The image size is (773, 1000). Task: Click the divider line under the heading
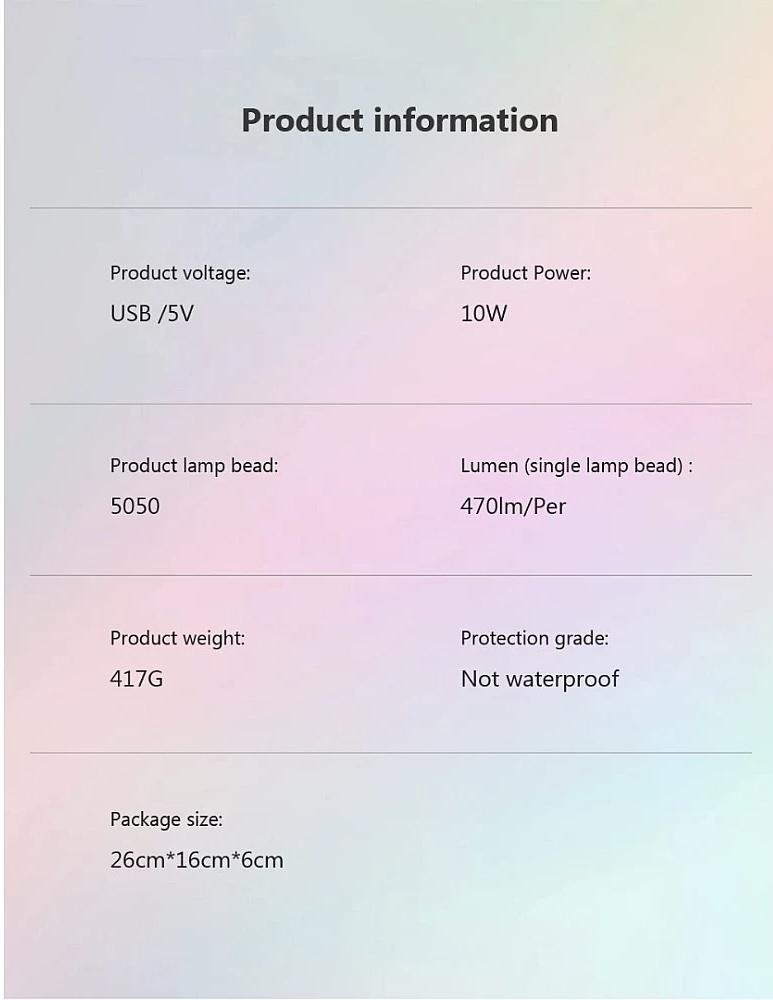click(x=390, y=208)
